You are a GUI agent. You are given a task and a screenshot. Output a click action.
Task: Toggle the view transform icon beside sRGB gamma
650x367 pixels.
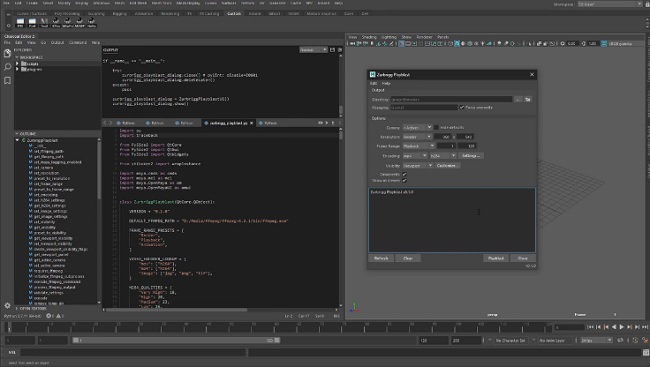[x=604, y=44]
